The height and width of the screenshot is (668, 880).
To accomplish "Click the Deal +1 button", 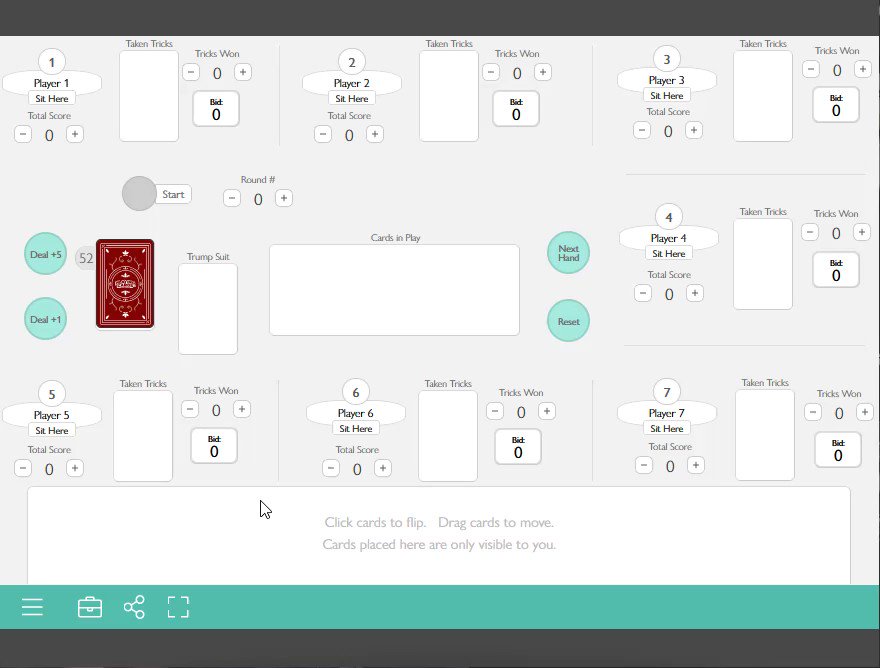I will click(x=45, y=319).
